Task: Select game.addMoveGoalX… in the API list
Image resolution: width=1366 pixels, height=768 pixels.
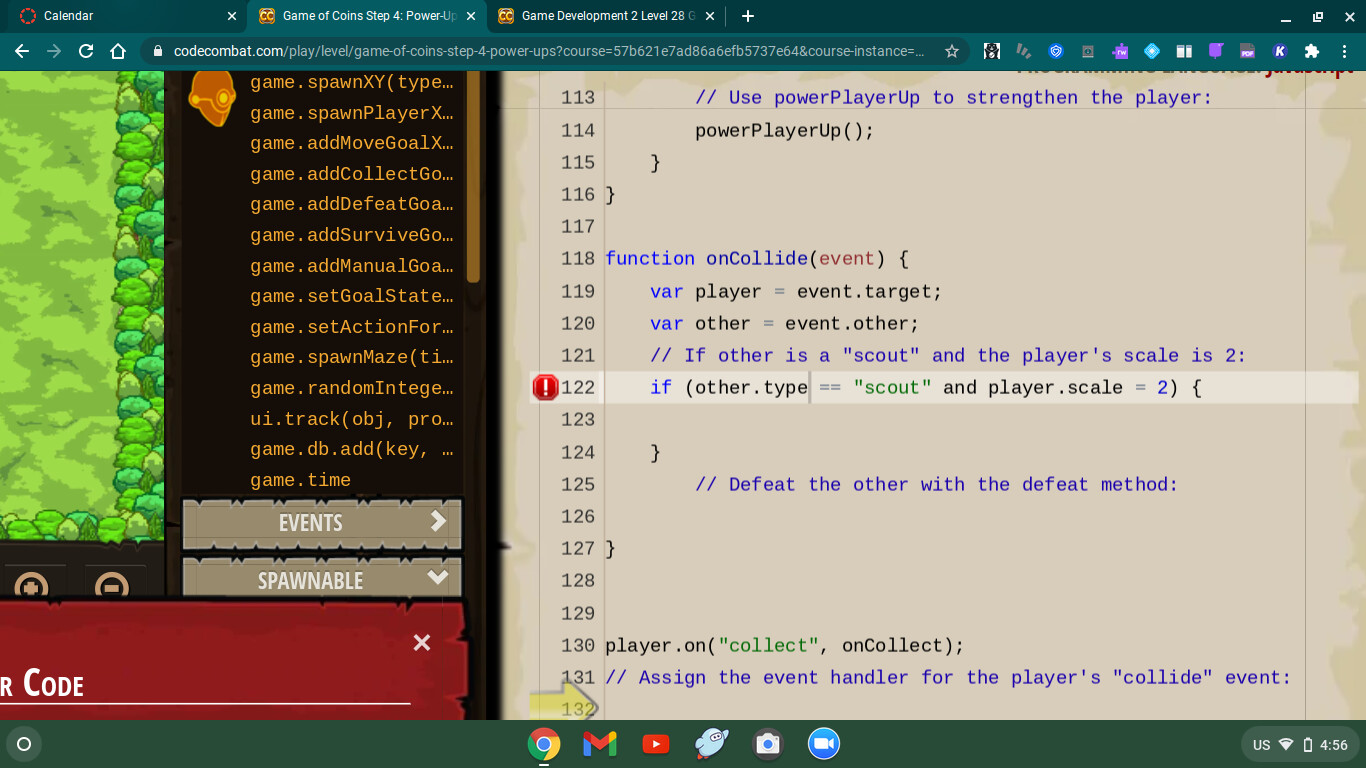Action: (352, 144)
